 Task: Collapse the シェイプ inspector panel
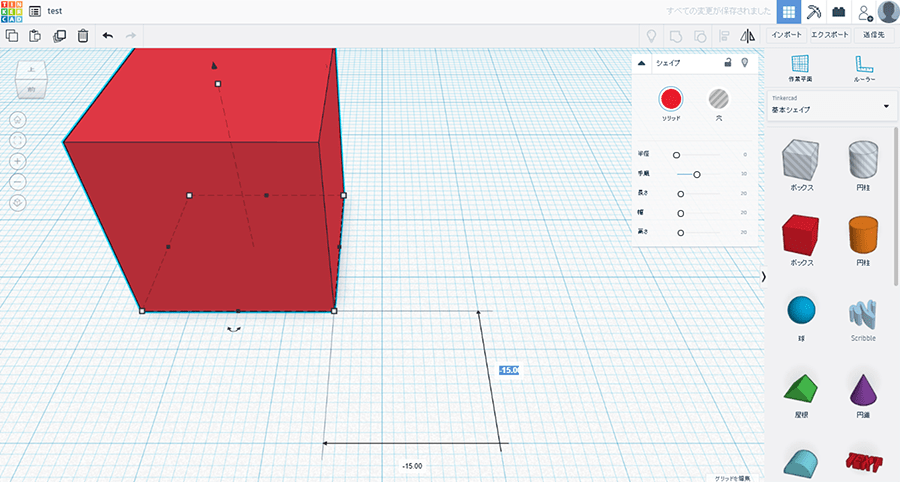pos(642,62)
